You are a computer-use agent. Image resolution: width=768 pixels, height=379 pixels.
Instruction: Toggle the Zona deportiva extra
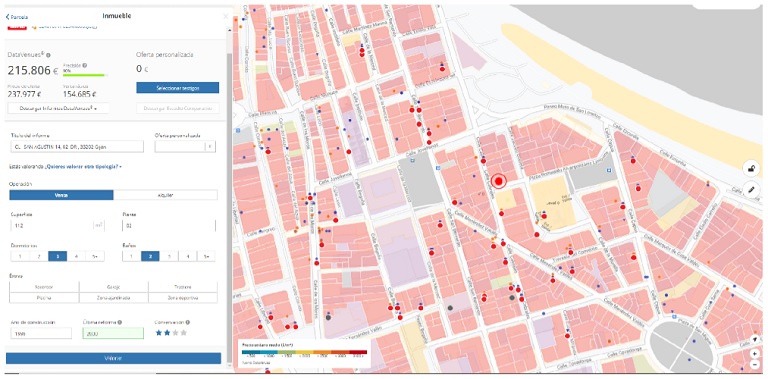tap(183, 298)
